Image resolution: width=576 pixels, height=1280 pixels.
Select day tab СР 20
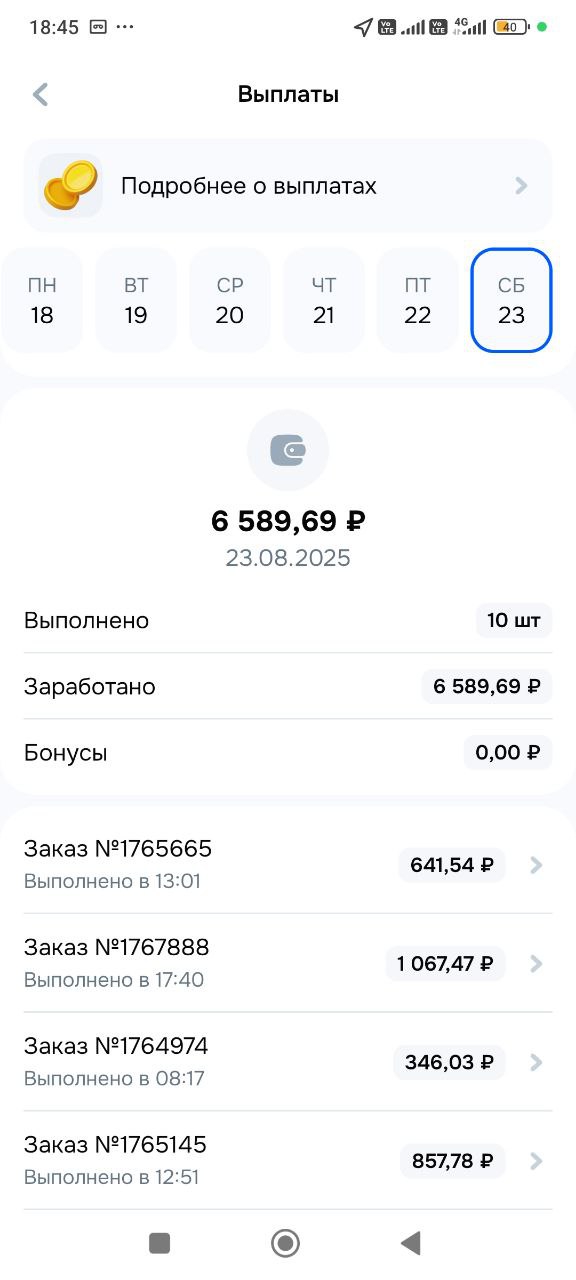[230, 300]
